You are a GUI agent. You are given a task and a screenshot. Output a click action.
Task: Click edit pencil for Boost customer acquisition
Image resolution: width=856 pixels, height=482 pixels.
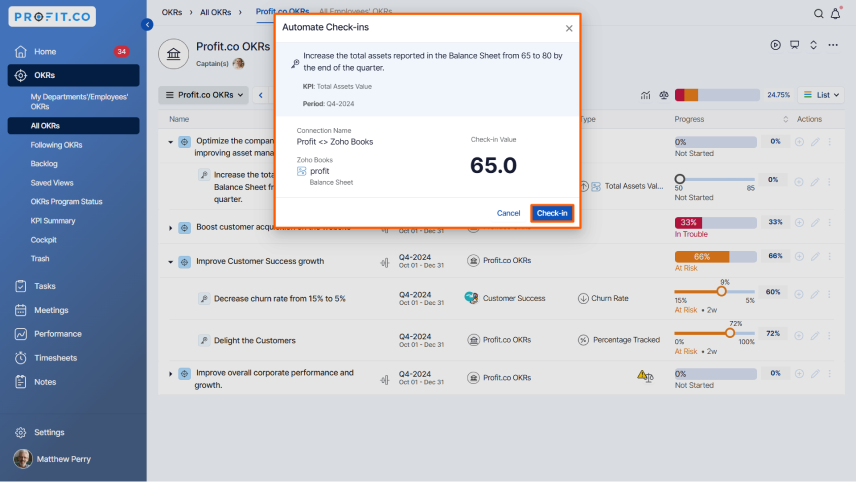pyautogui.click(x=815, y=223)
